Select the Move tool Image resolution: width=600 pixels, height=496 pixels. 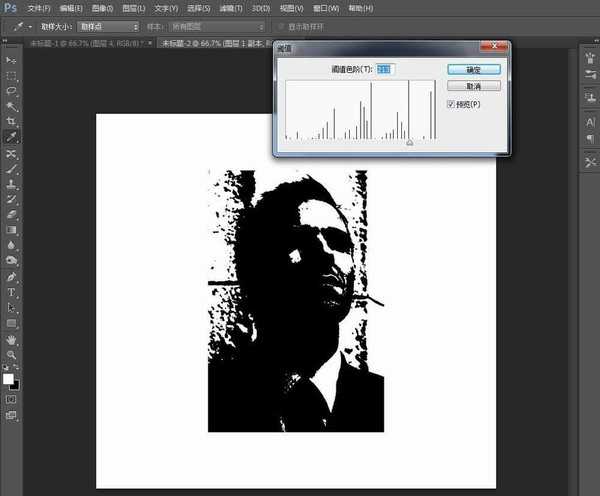[12, 61]
